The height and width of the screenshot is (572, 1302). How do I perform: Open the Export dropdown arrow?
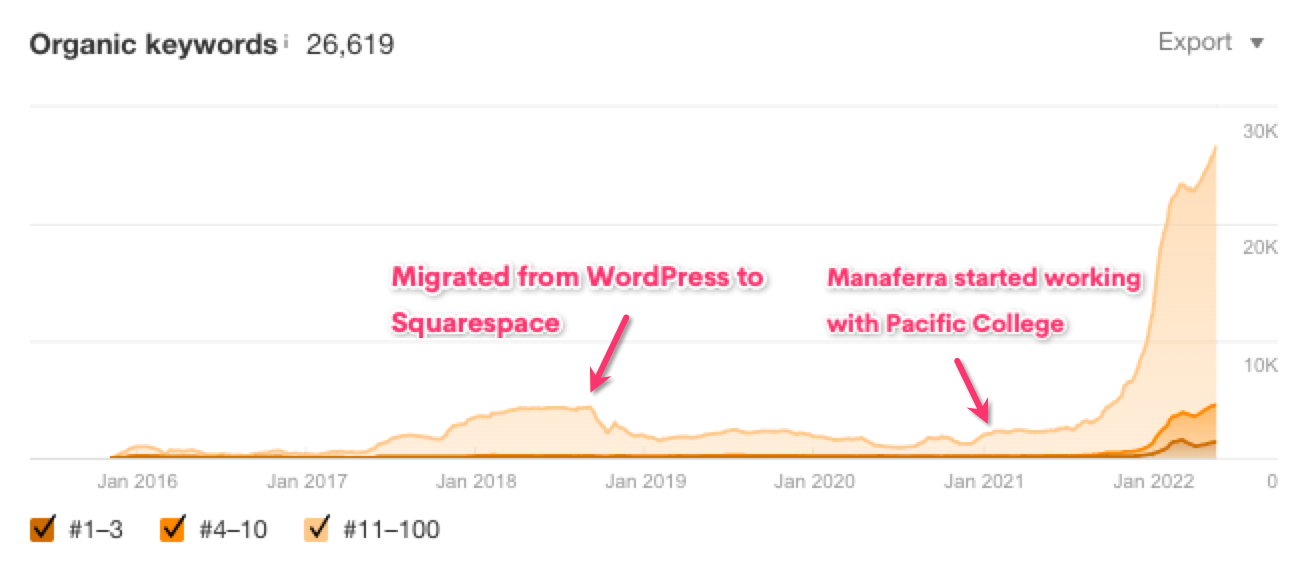(x=1258, y=43)
